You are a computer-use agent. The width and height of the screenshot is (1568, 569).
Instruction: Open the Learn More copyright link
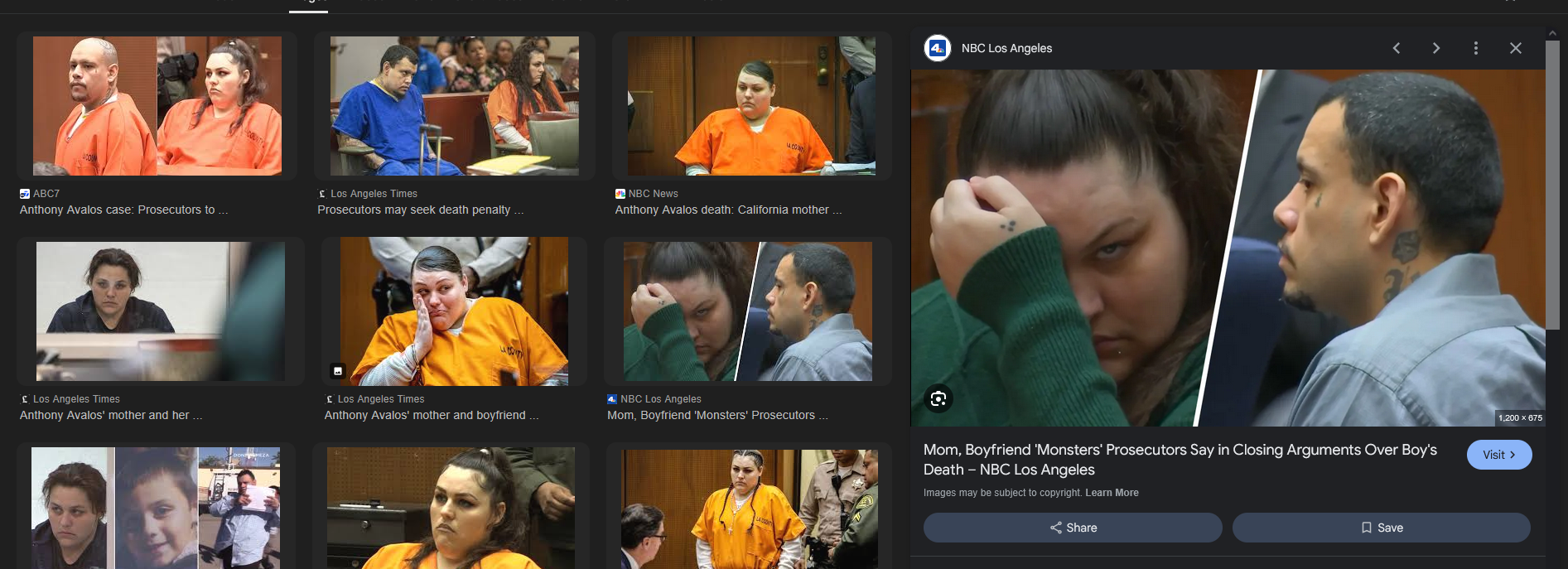pyautogui.click(x=1112, y=493)
